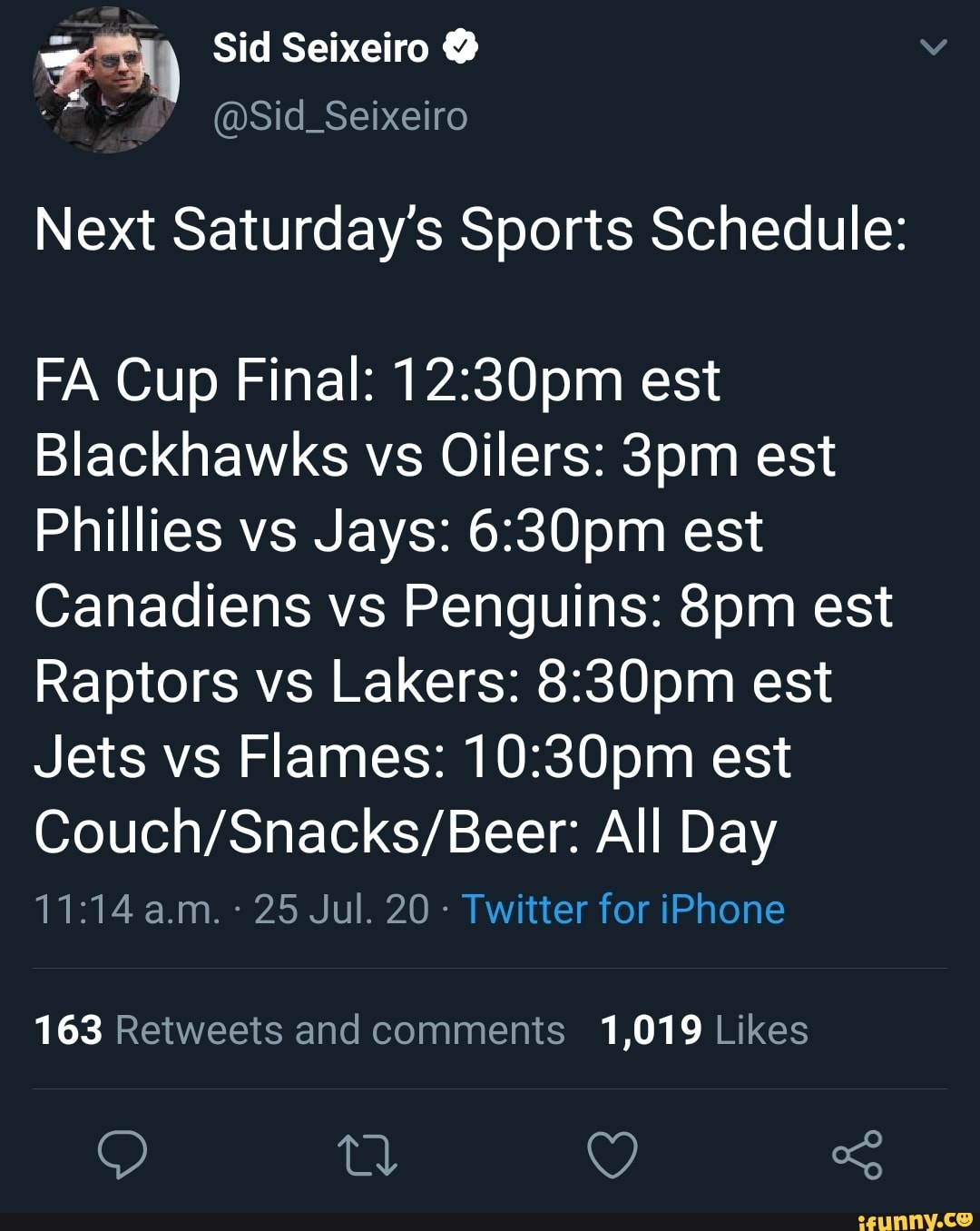Collapse the tweet details using the chevron
Screen dimensions: 980x1231
(x=935, y=47)
